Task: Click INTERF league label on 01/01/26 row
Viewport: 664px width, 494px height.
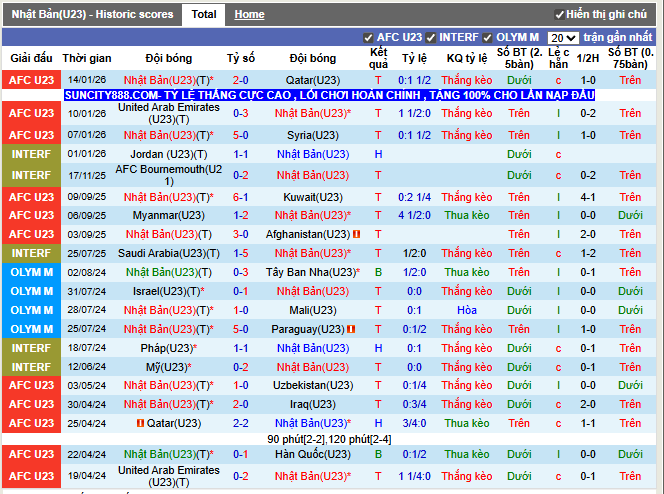Action: click(x=31, y=154)
